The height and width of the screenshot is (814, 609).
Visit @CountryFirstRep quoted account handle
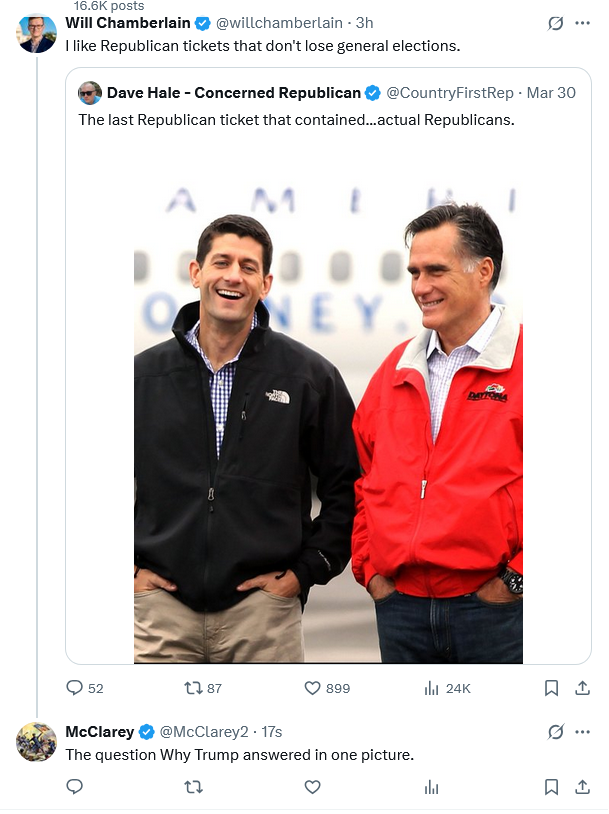450,93
